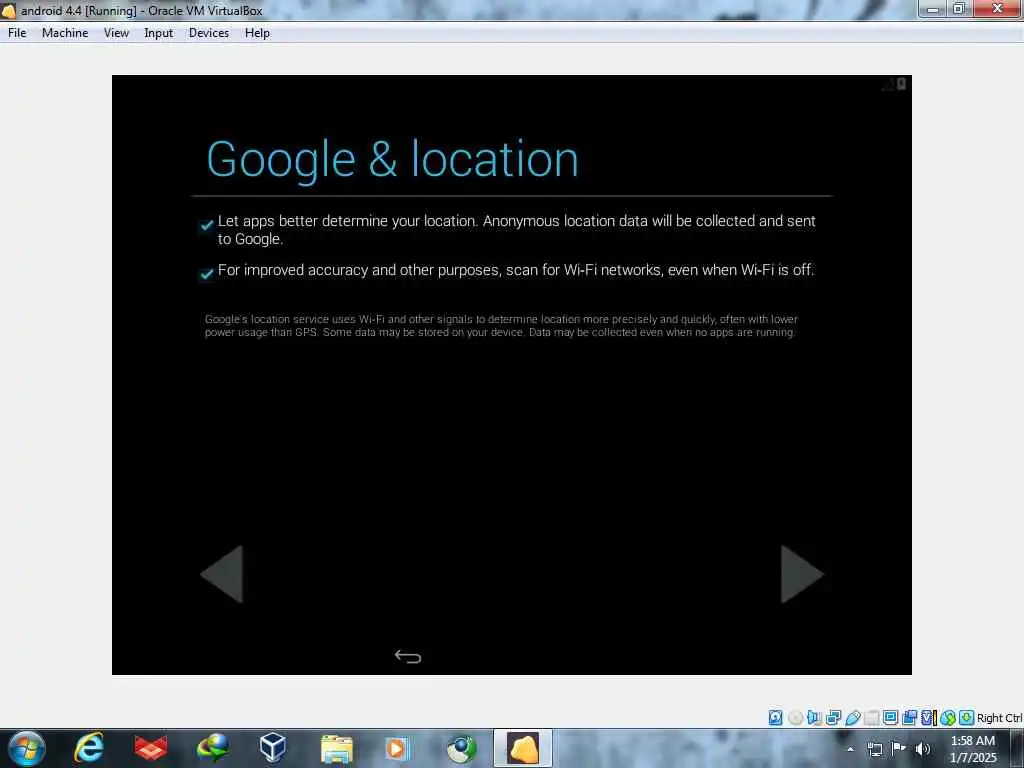Launch Internet Explorer from taskbar
This screenshot has width=1024, height=768.
point(88,748)
